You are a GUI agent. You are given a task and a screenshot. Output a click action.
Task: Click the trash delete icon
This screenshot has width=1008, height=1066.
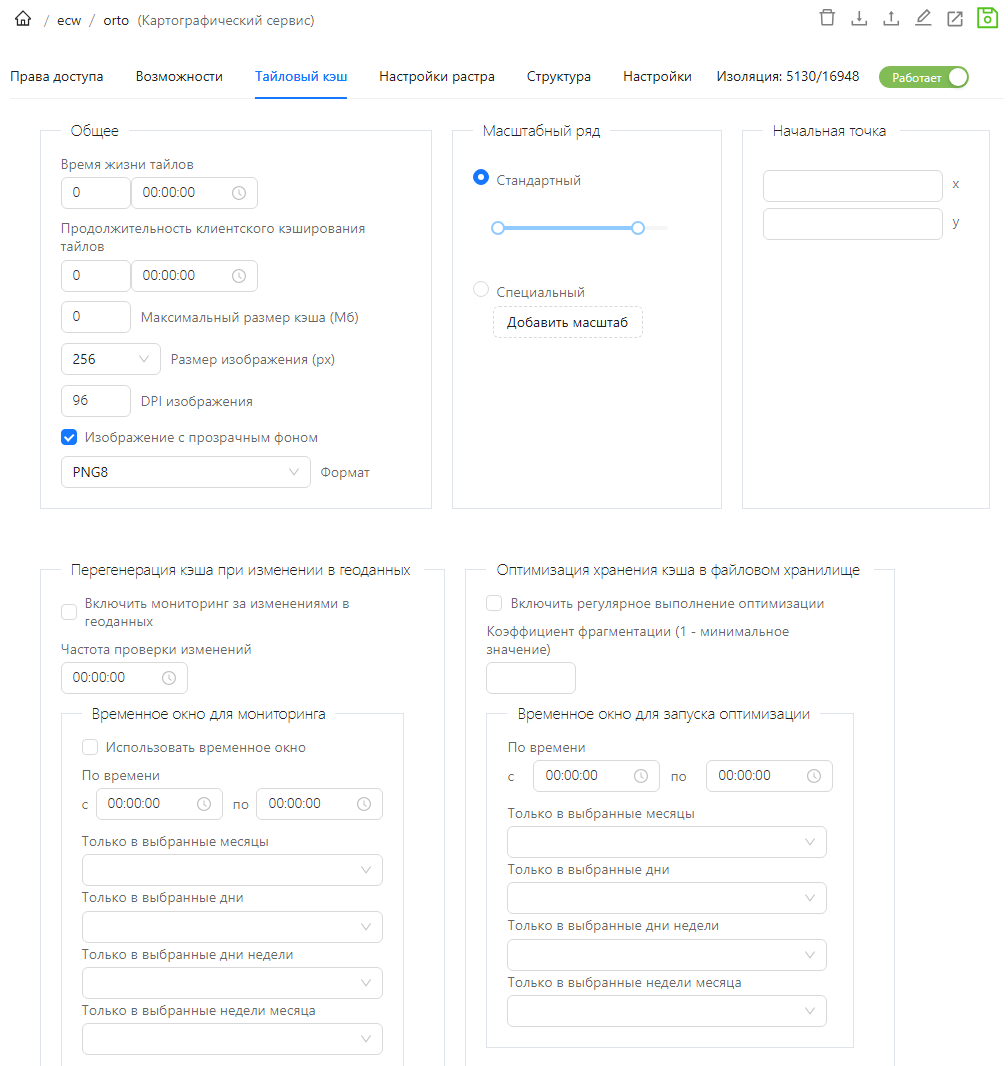826,18
